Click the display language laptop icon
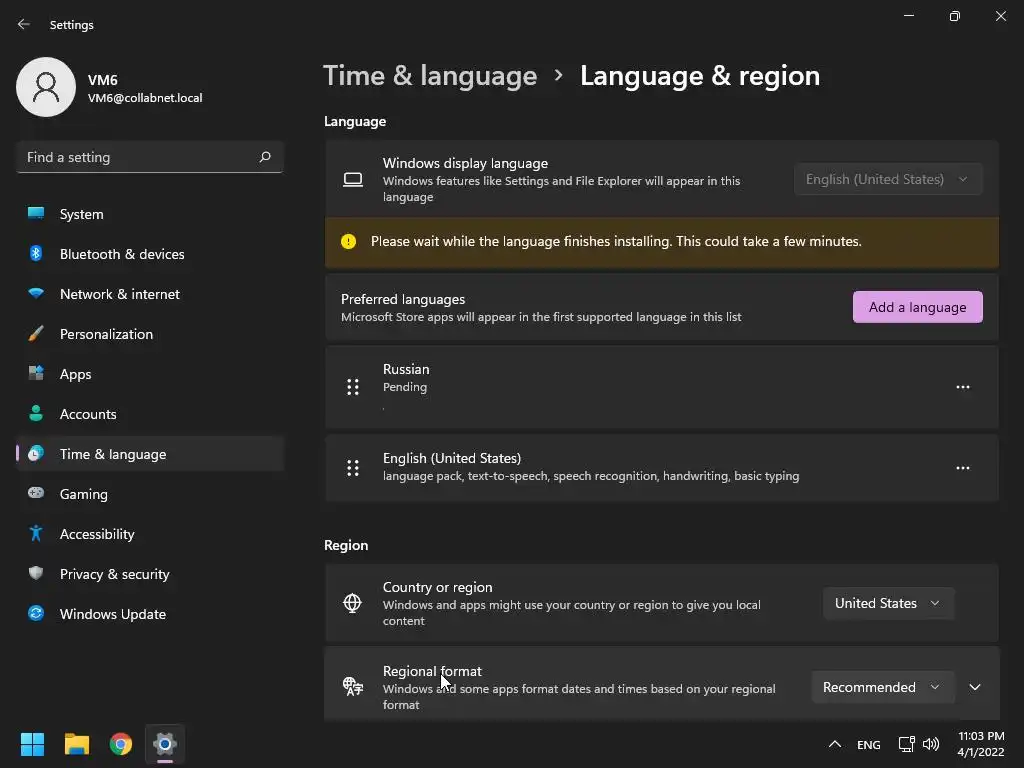Screen dimensions: 1024x768 [353, 180]
